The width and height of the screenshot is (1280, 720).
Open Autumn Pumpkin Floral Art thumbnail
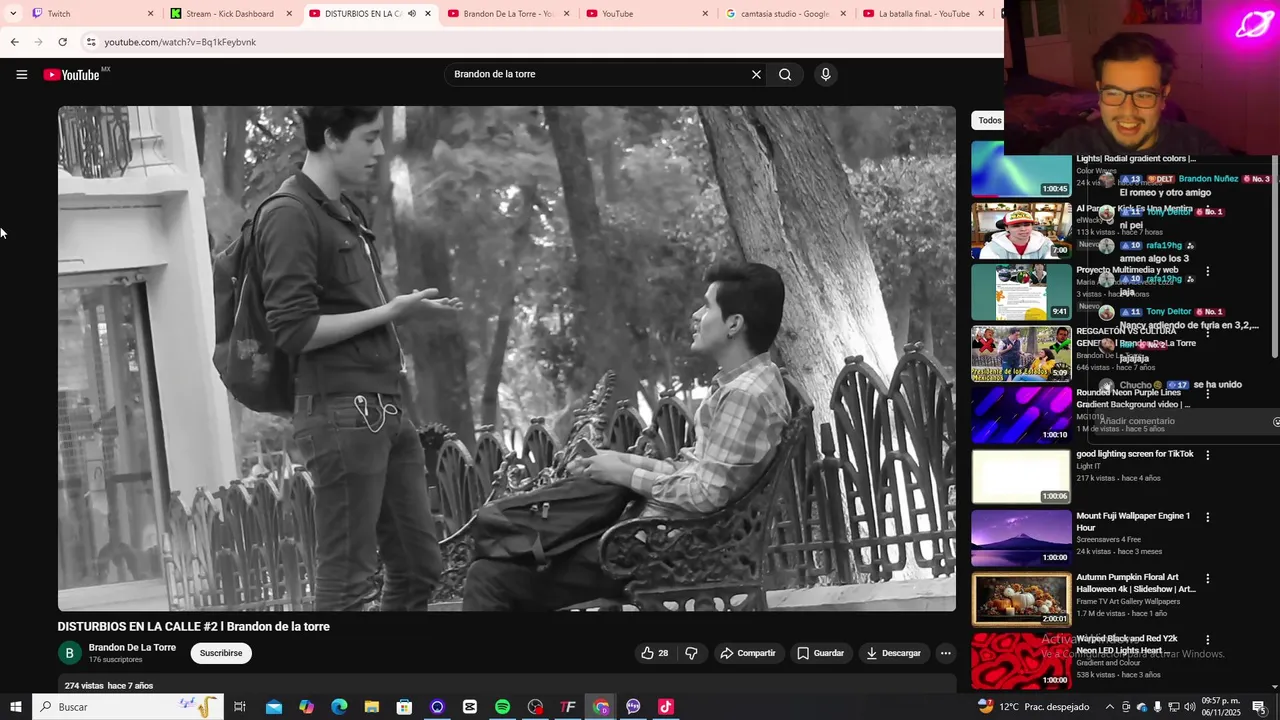click(x=1021, y=599)
